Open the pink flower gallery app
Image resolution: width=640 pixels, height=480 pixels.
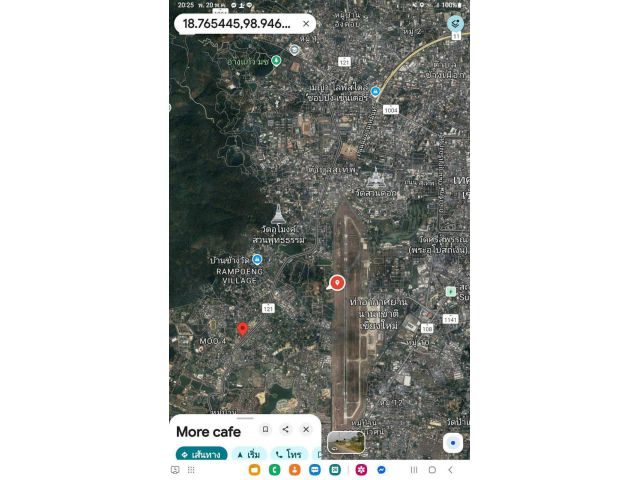click(x=361, y=470)
